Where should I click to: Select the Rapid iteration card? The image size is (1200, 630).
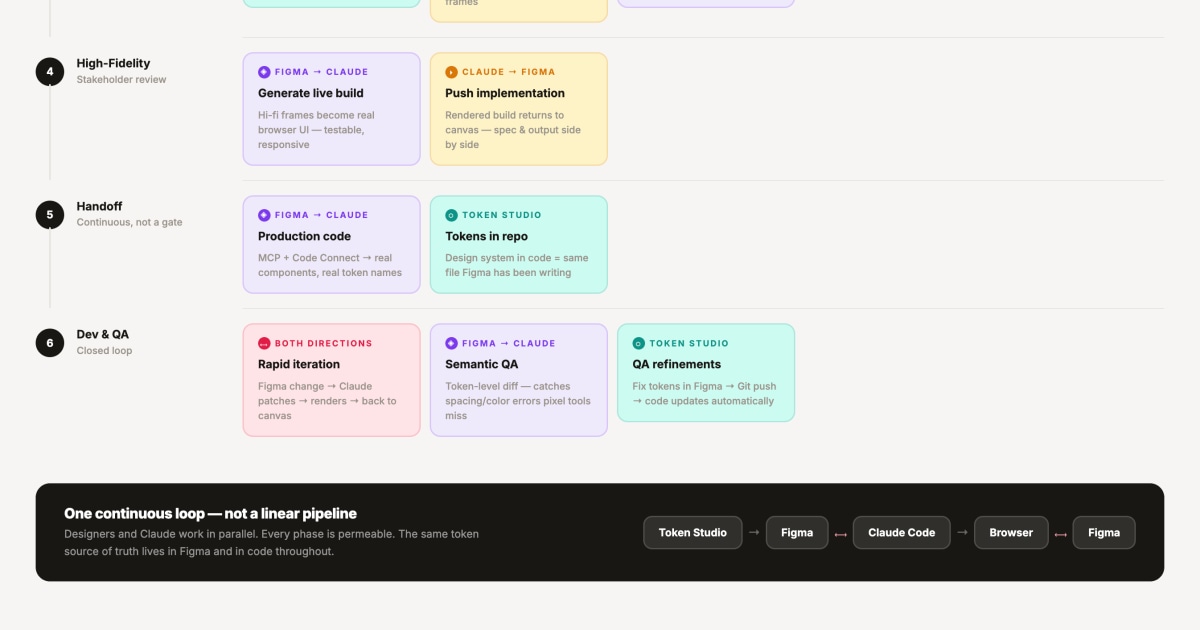tap(331, 380)
